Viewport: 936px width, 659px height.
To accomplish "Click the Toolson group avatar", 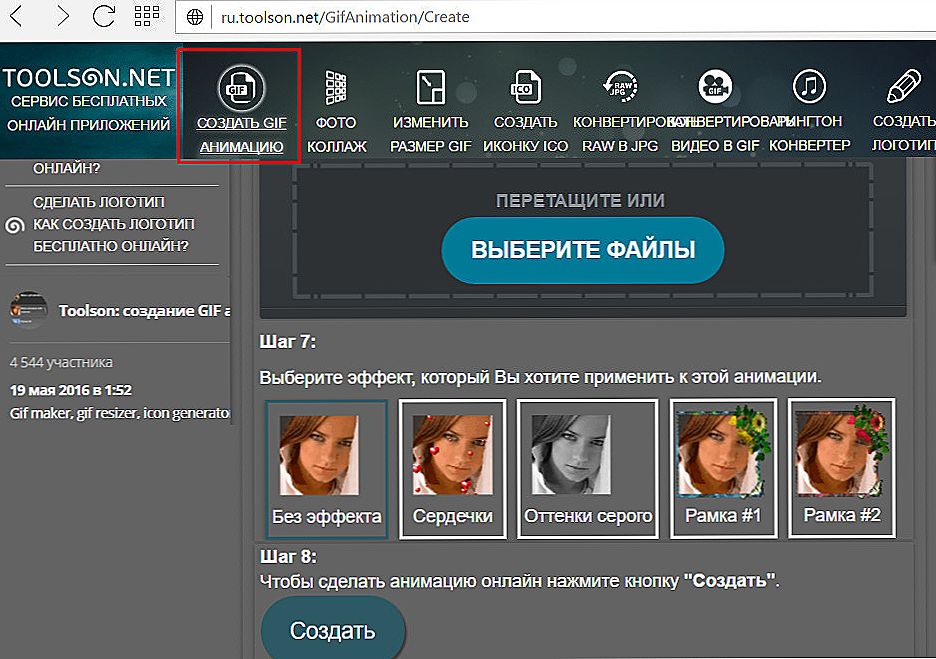I will pyautogui.click(x=29, y=310).
